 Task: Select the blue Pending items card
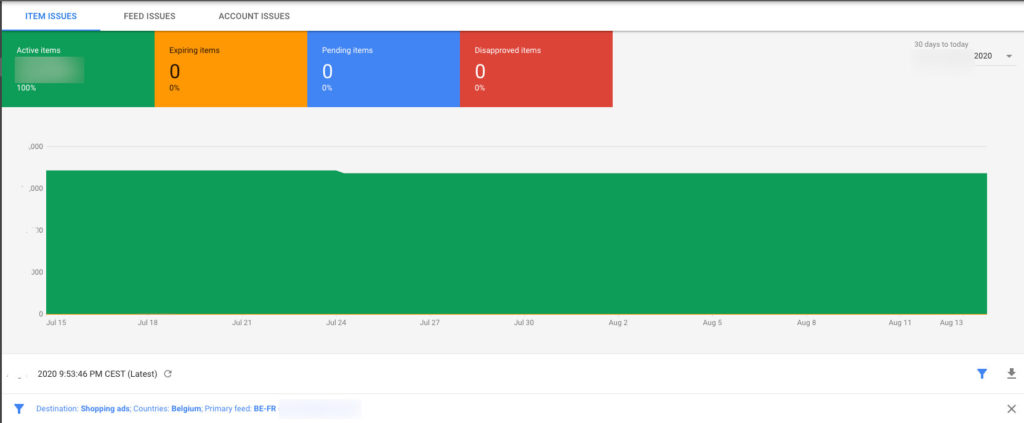[383, 69]
